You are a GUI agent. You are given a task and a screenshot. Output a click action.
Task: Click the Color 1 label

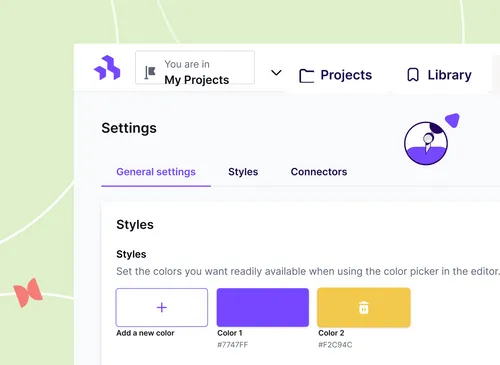[230, 333]
